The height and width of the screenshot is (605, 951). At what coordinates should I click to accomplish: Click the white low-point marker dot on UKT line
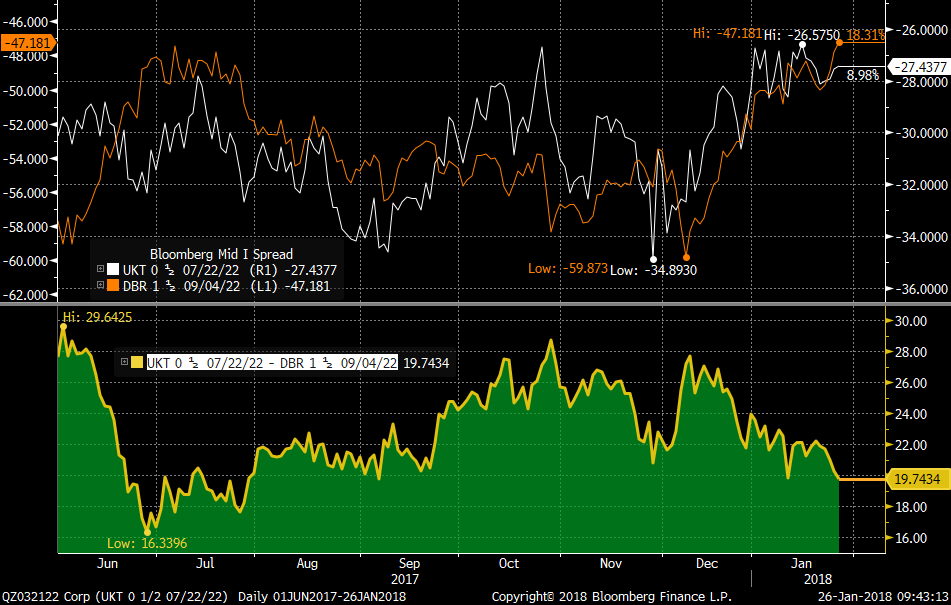pos(653,259)
